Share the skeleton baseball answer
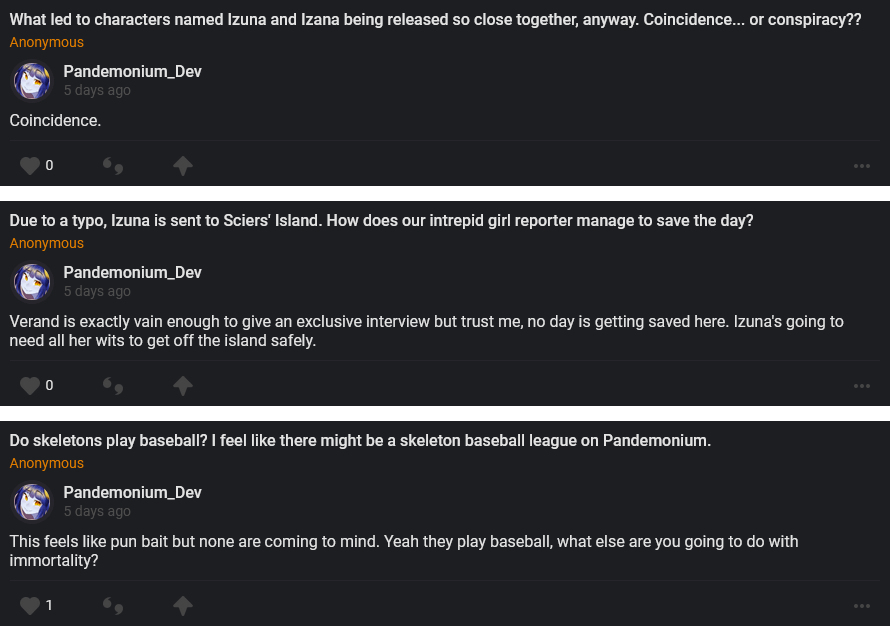Screen dimensions: 890x626 coord(182,606)
